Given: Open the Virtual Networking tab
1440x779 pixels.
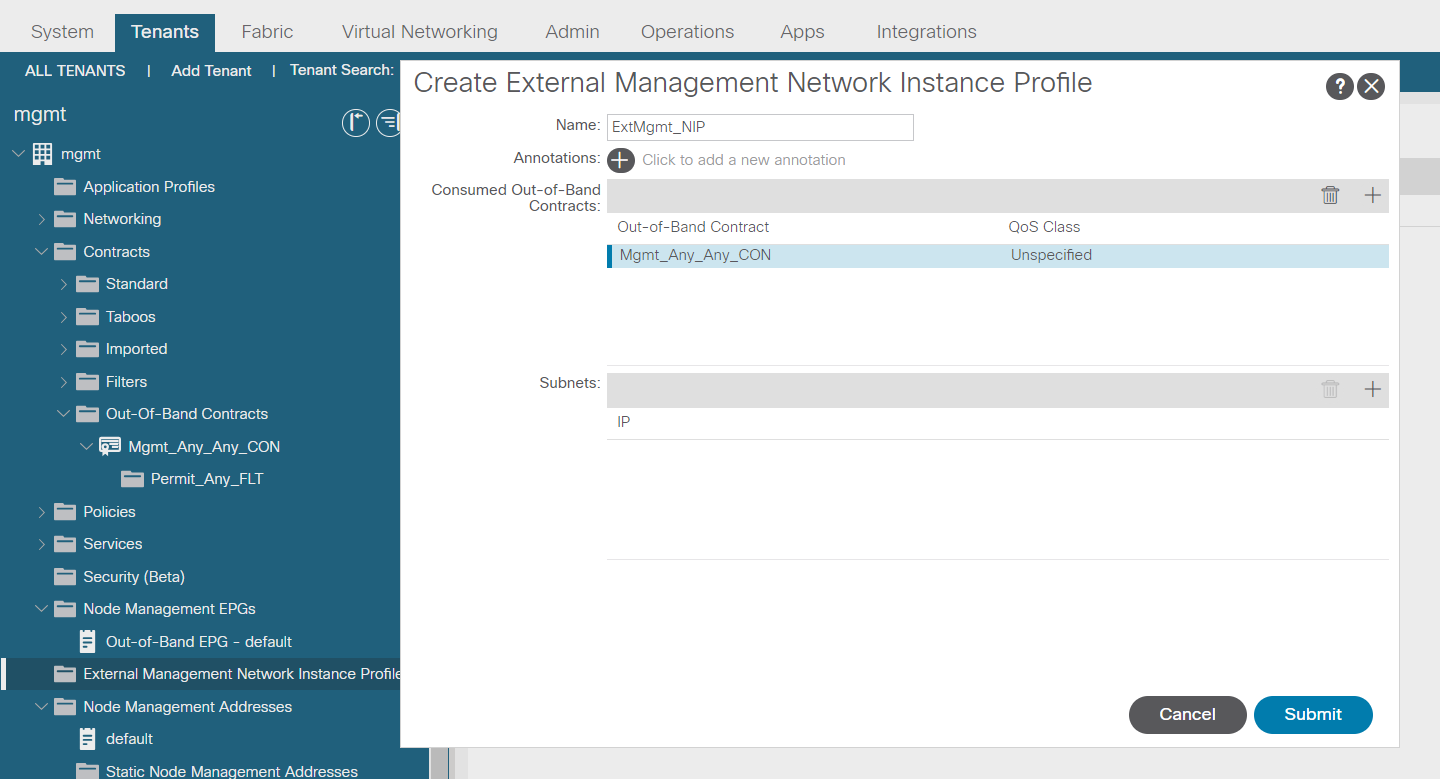Looking at the screenshot, I should (419, 32).
